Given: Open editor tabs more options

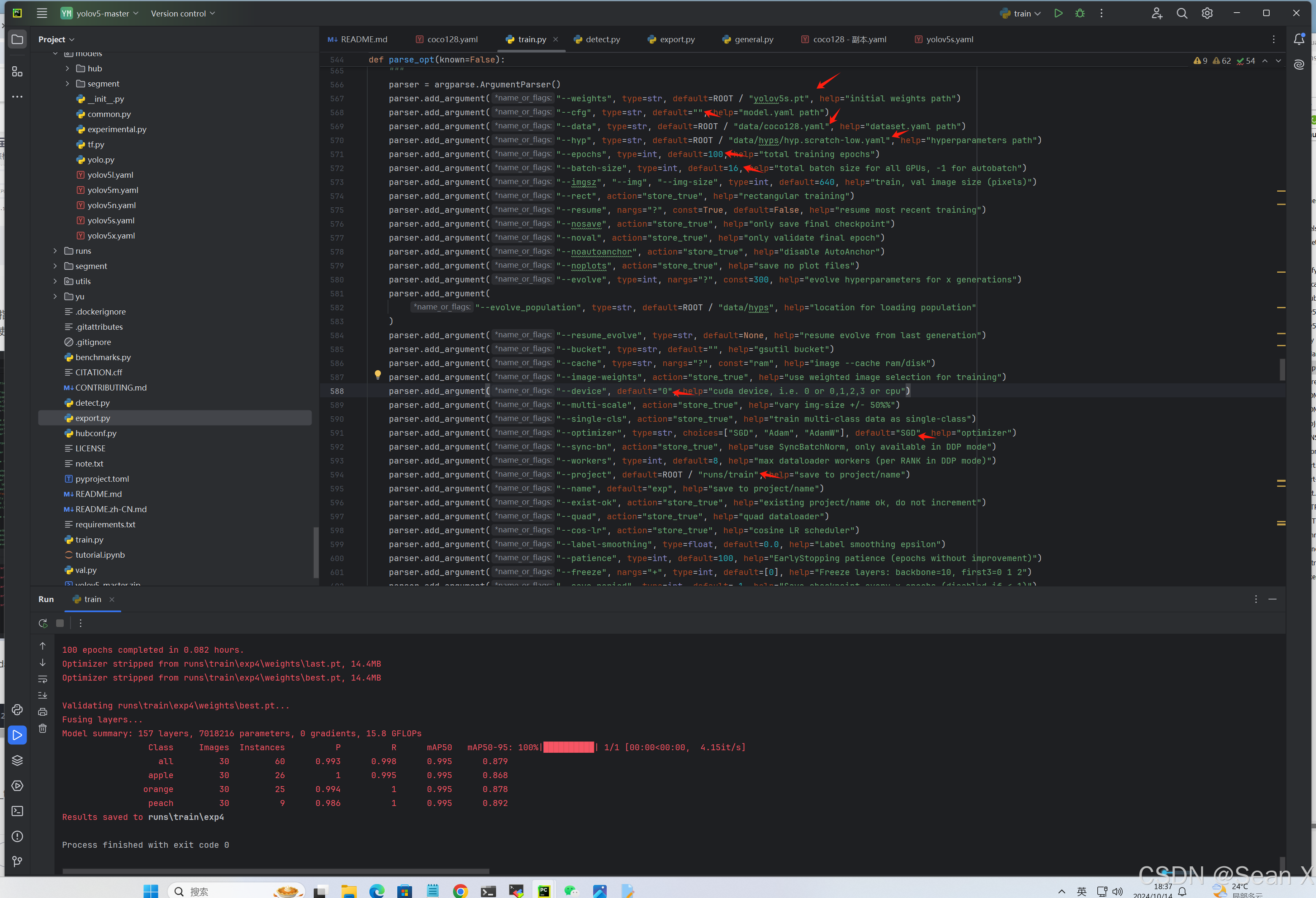Looking at the screenshot, I should coord(1273,39).
